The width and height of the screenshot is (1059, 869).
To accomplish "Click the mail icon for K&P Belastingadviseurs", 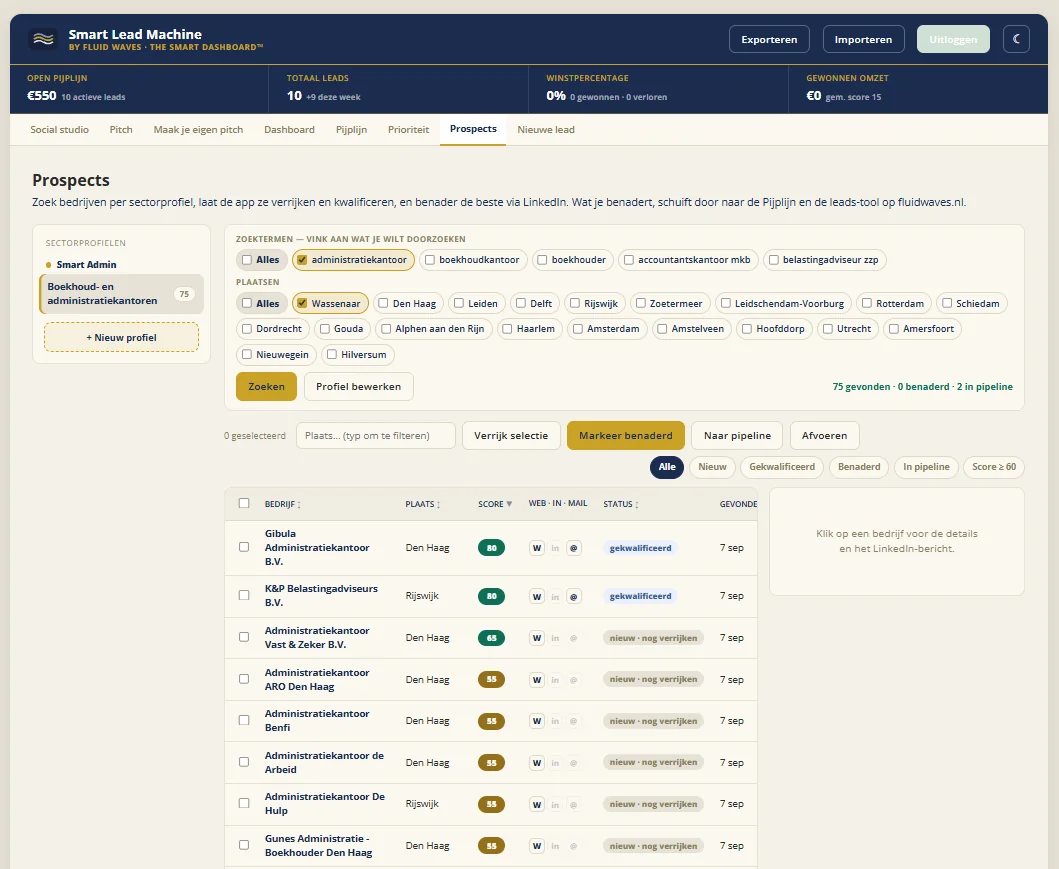I will point(573,596).
